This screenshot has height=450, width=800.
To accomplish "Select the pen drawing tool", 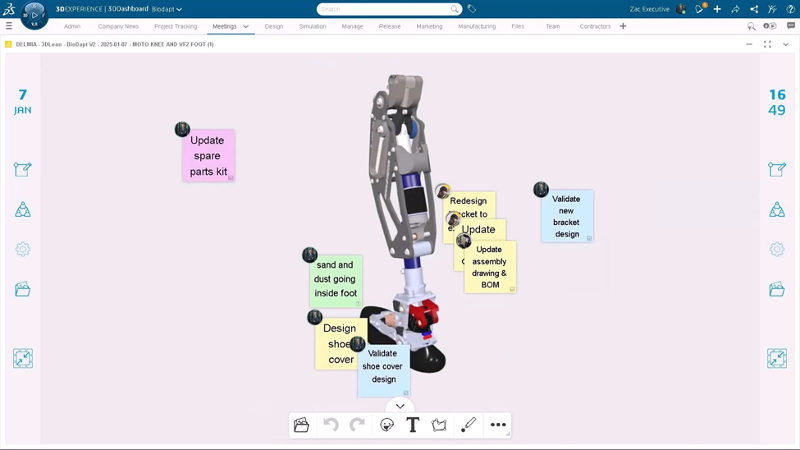I will click(x=468, y=425).
